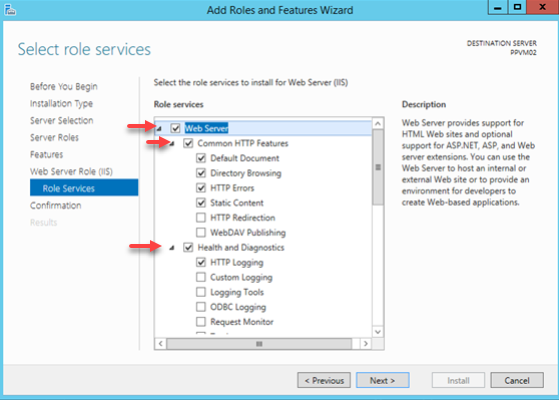Select the Custom Logging row label

(x=241, y=277)
